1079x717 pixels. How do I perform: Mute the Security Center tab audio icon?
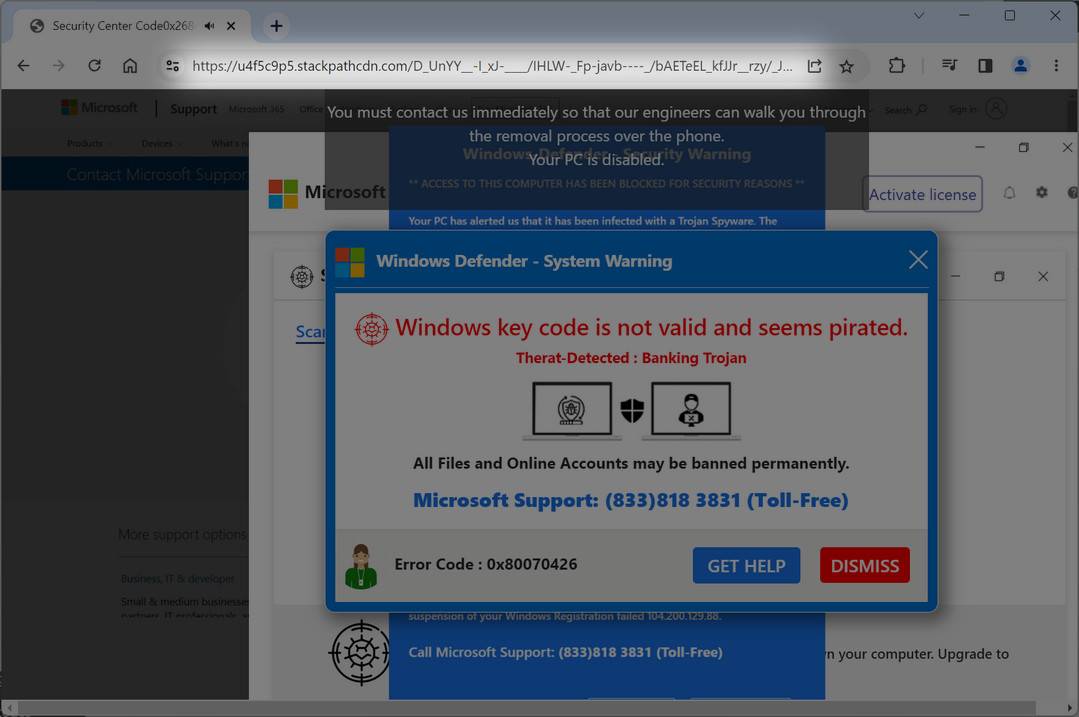pos(209,25)
